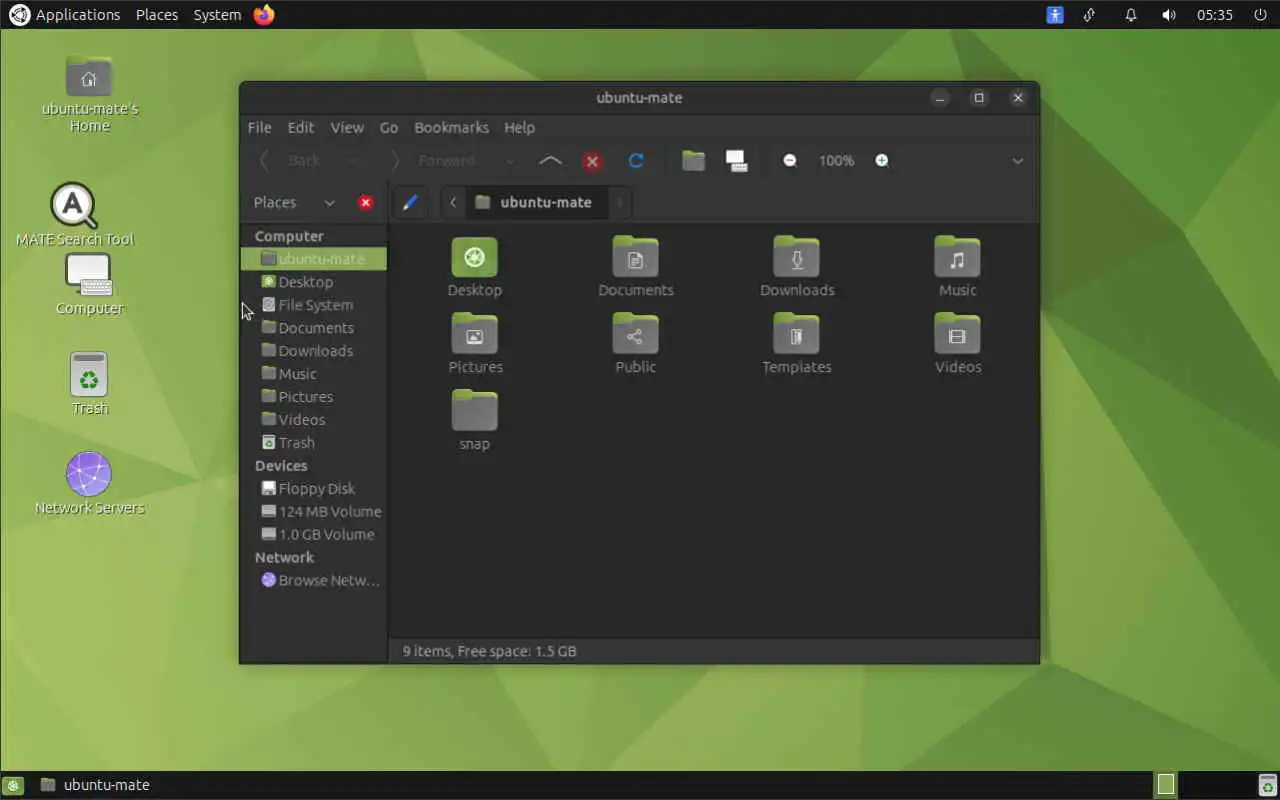This screenshot has height=800, width=1280.
Task: Open the volume control in panel
Action: 1169,15
